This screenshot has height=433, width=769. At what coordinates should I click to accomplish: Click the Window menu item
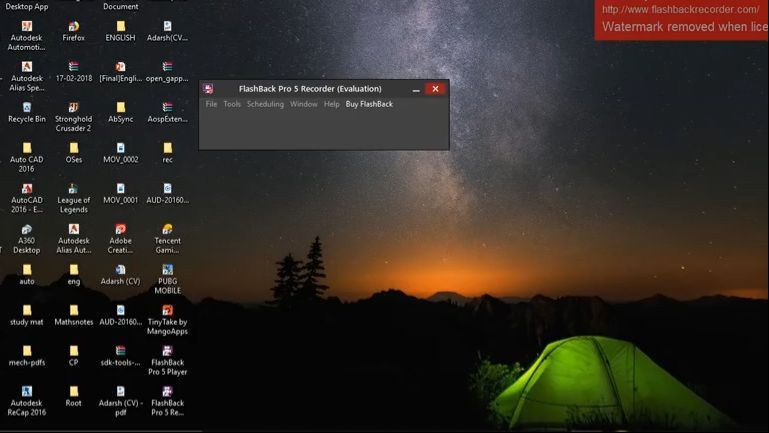303,104
